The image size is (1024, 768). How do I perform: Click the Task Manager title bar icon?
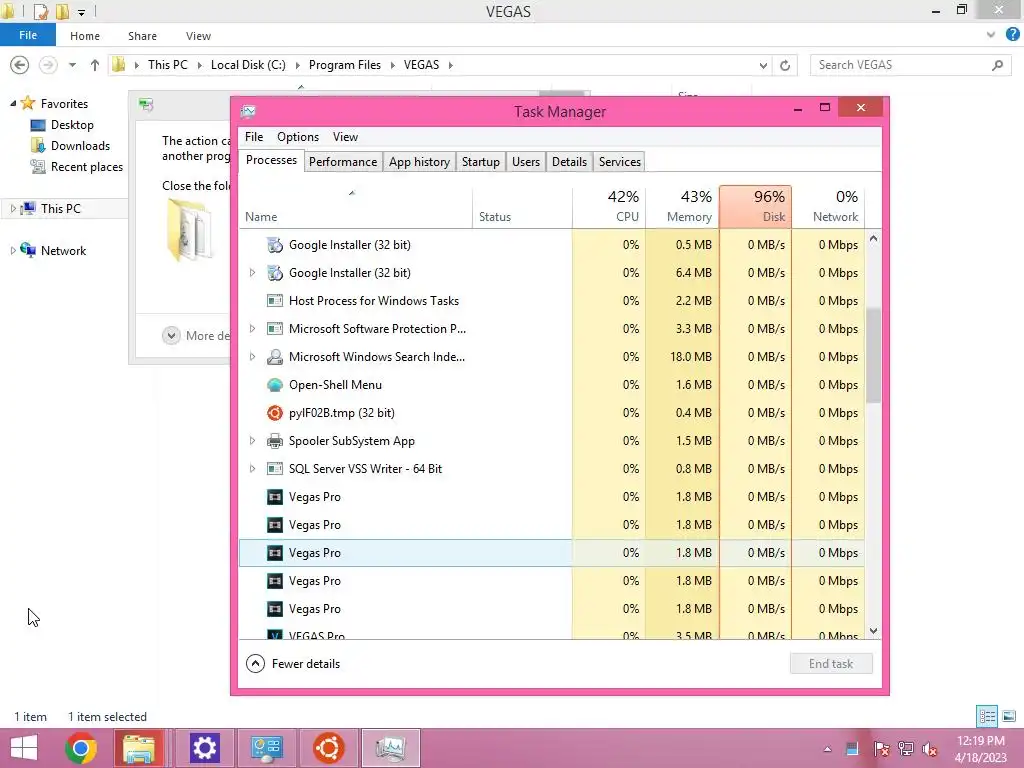(248, 112)
